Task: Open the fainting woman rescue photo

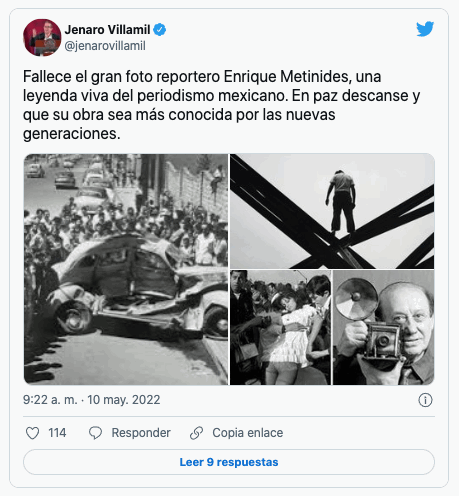Action: click(x=281, y=328)
